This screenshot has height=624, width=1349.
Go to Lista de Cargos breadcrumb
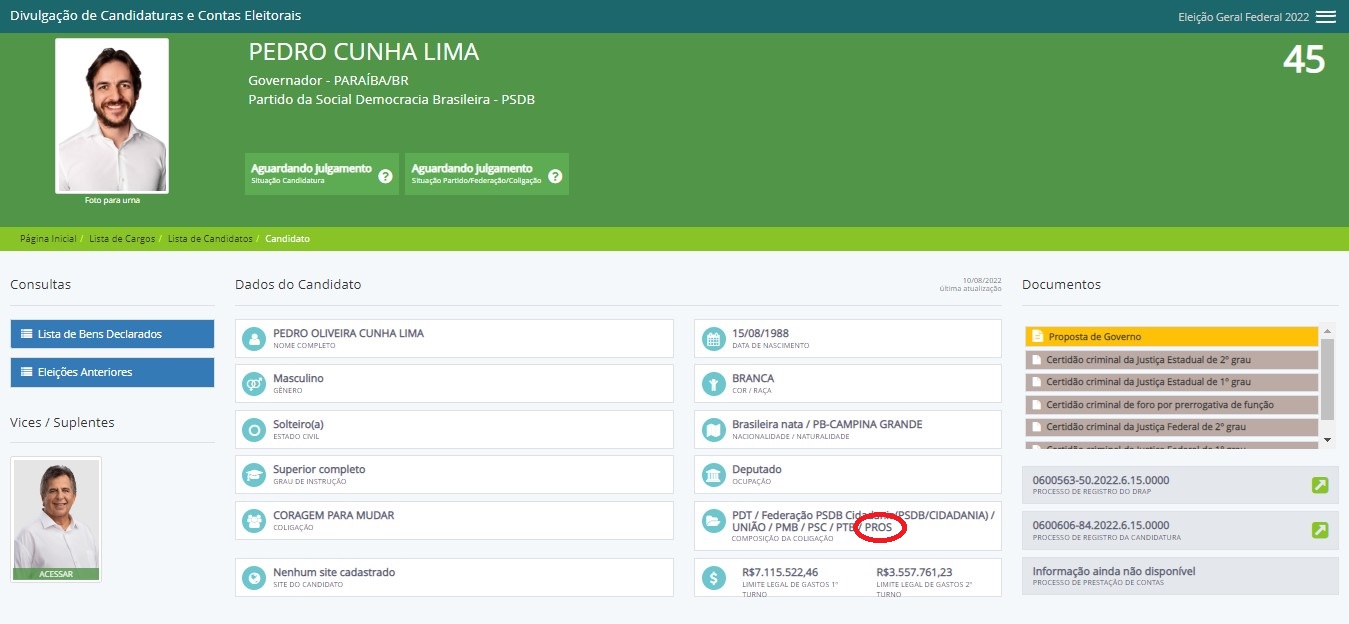coord(121,239)
